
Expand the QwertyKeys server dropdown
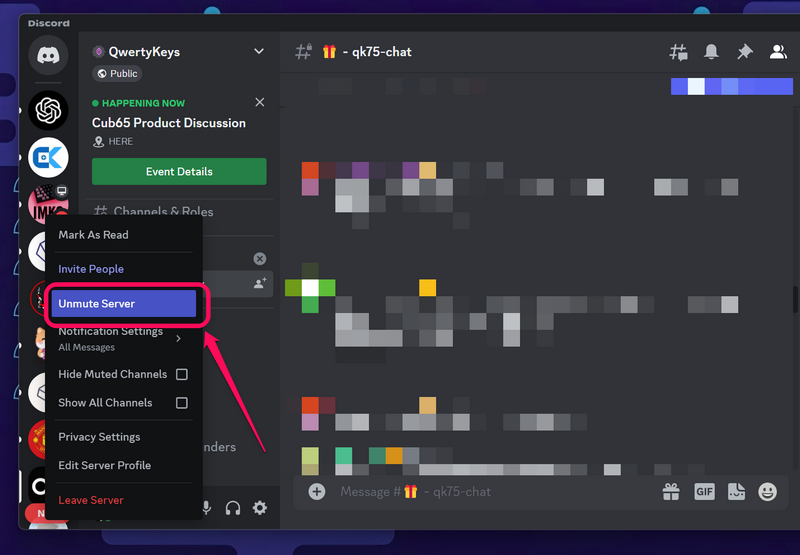click(259, 51)
